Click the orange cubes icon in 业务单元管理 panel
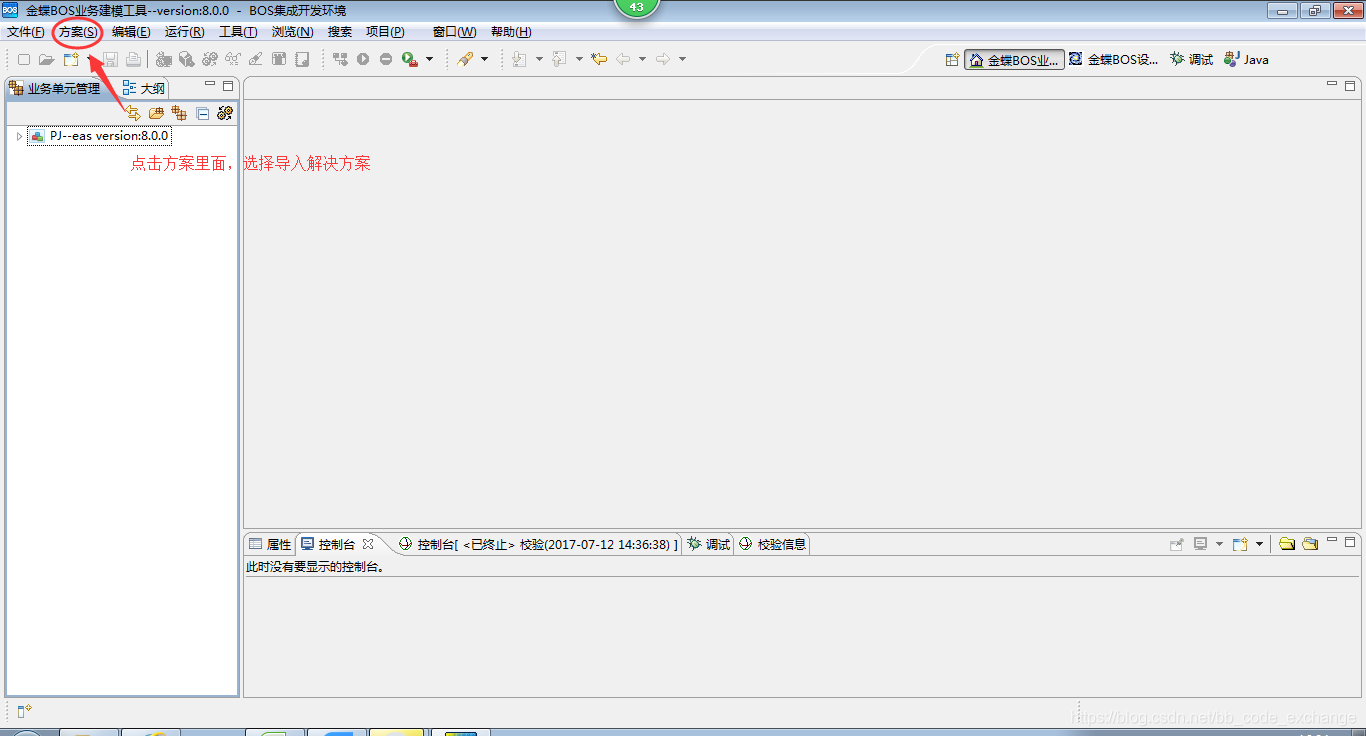This screenshot has width=1366, height=736. click(x=179, y=113)
